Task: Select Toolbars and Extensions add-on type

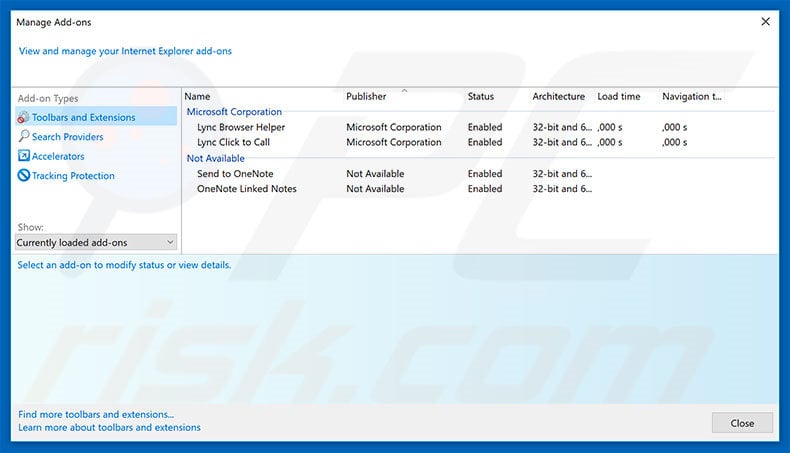Action: 96,117
